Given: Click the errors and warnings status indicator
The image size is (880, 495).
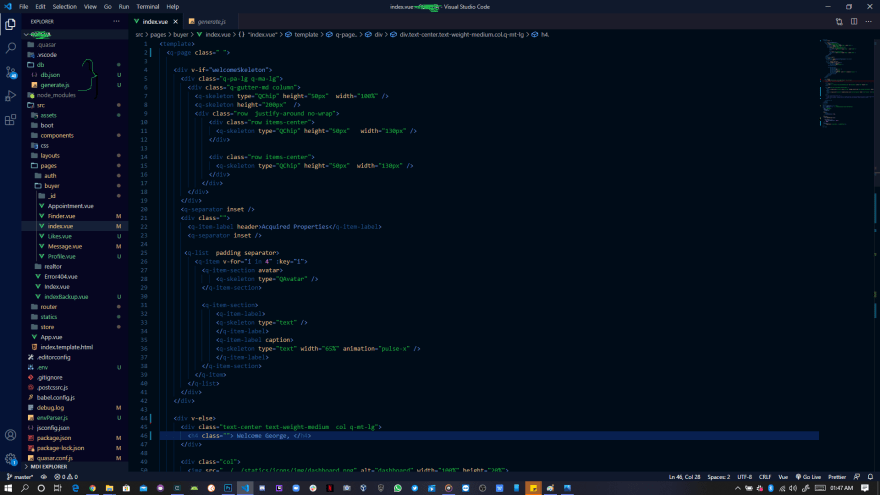Looking at the screenshot, I should pyautogui.click(x=66, y=476).
